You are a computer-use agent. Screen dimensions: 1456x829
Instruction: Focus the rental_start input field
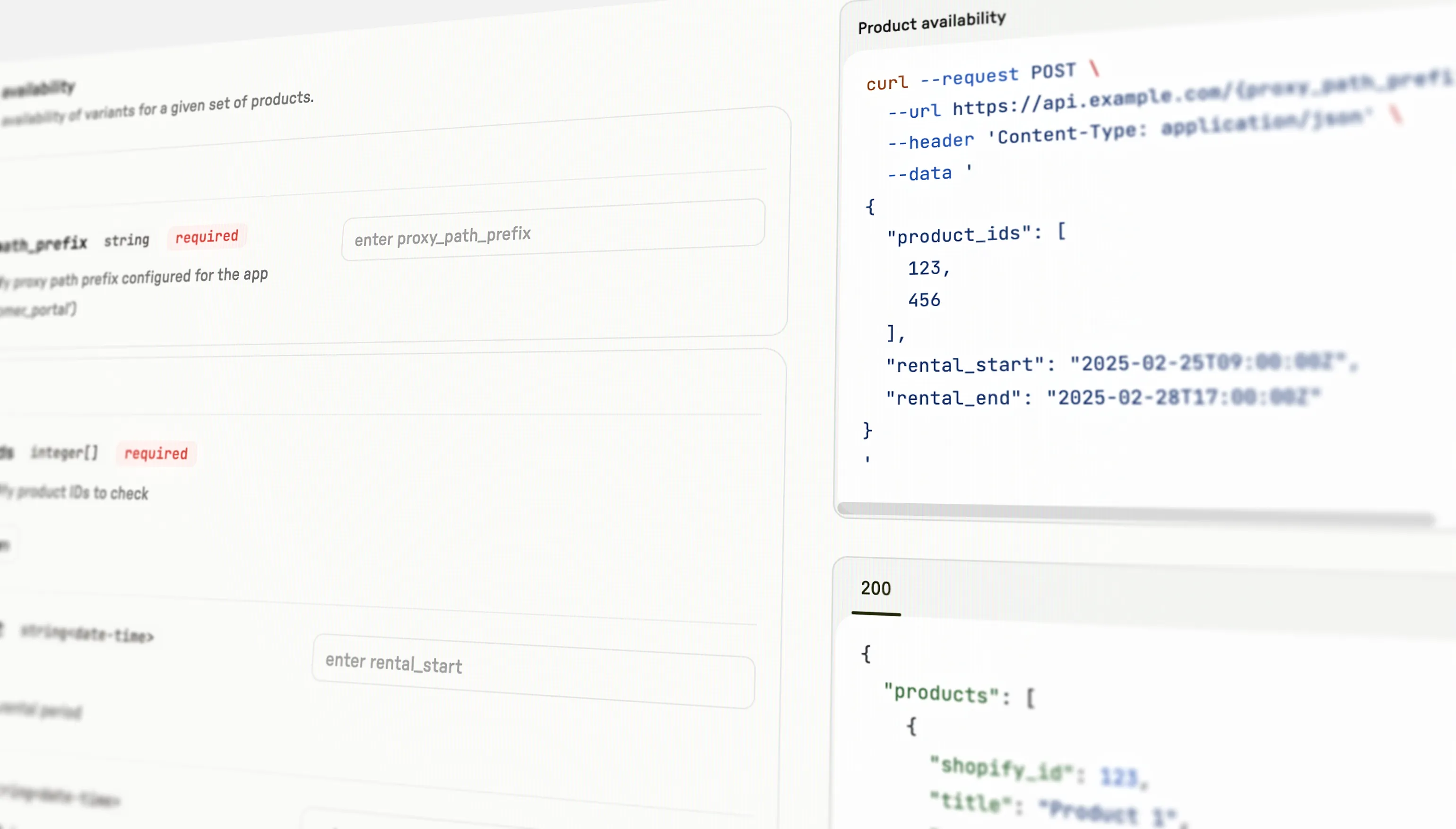pyautogui.click(x=534, y=671)
